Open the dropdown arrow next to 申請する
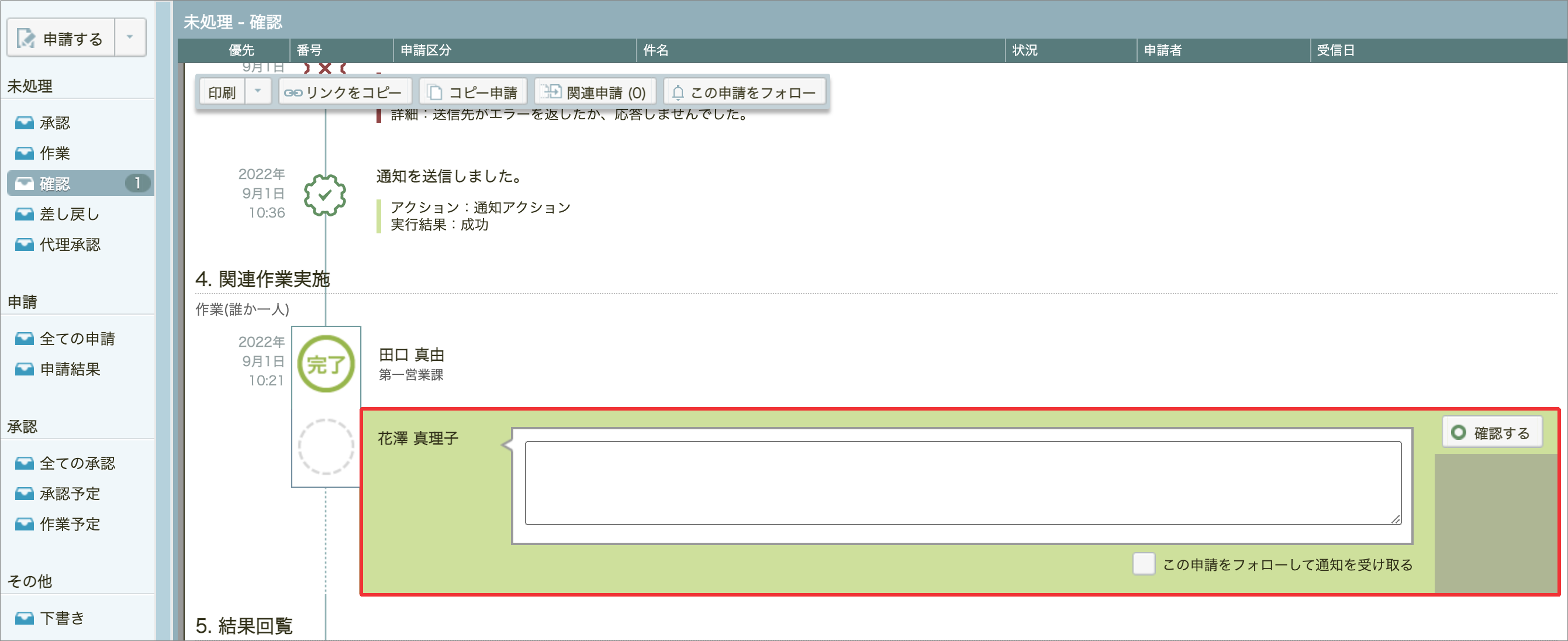Viewport: 1568px width, 641px height. pyautogui.click(x=130, y=39)
